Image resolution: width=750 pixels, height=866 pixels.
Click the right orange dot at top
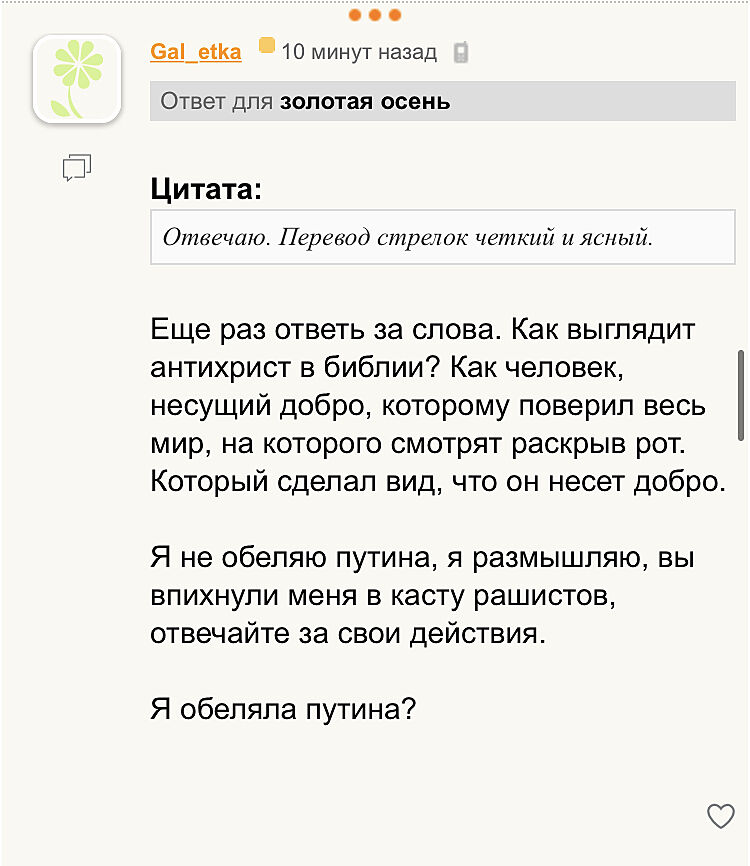[395, 15]
